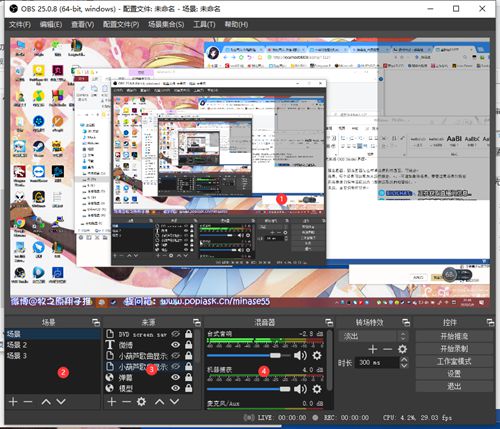Click the 开始录制 button
This screenshot has width=500, height=429.
tap(454, 349)
